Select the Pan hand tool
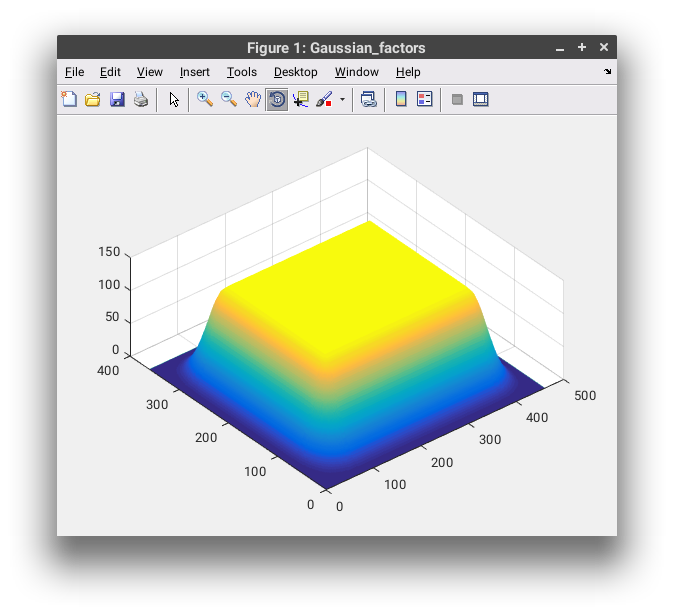Image resolution: width=674 pixels, height=615 pixels. pos(253,99)
